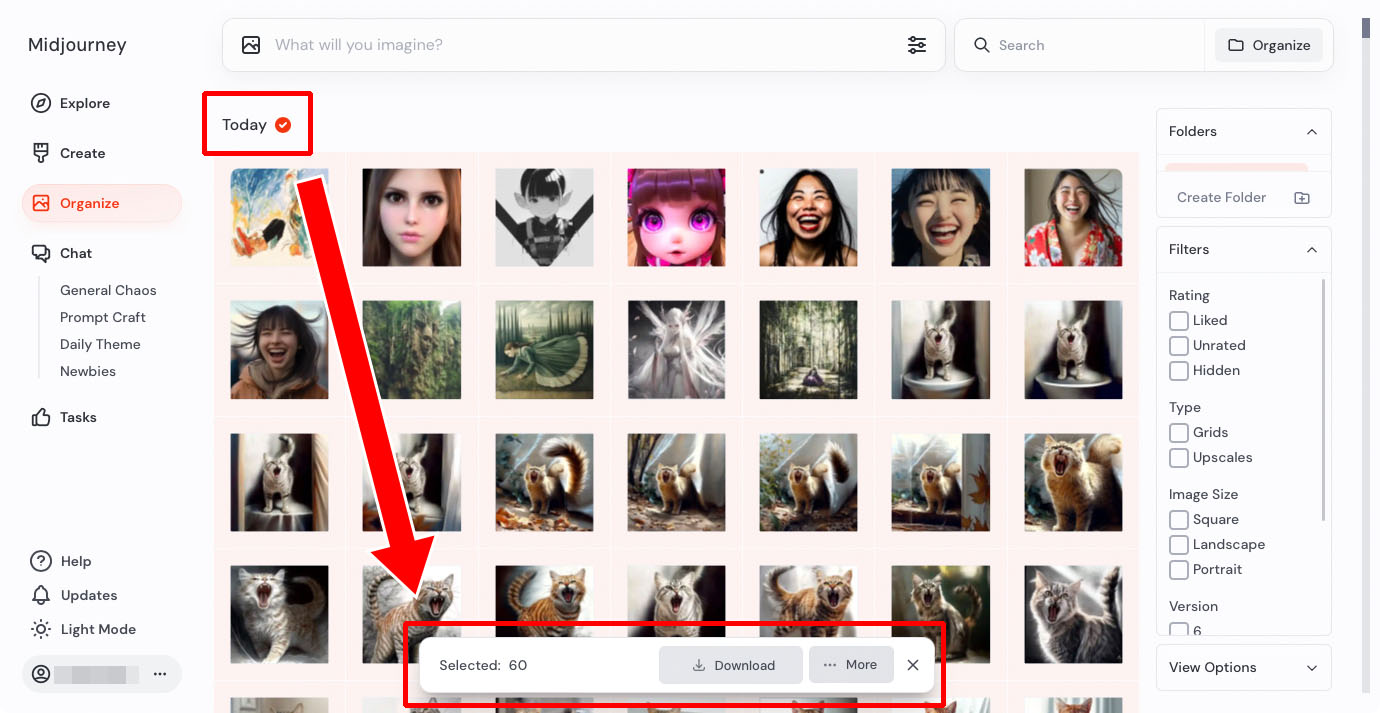This screenshot has width=1380, height=713.
Task: Open the Newbies chat room
Action: tap(88, 371)
